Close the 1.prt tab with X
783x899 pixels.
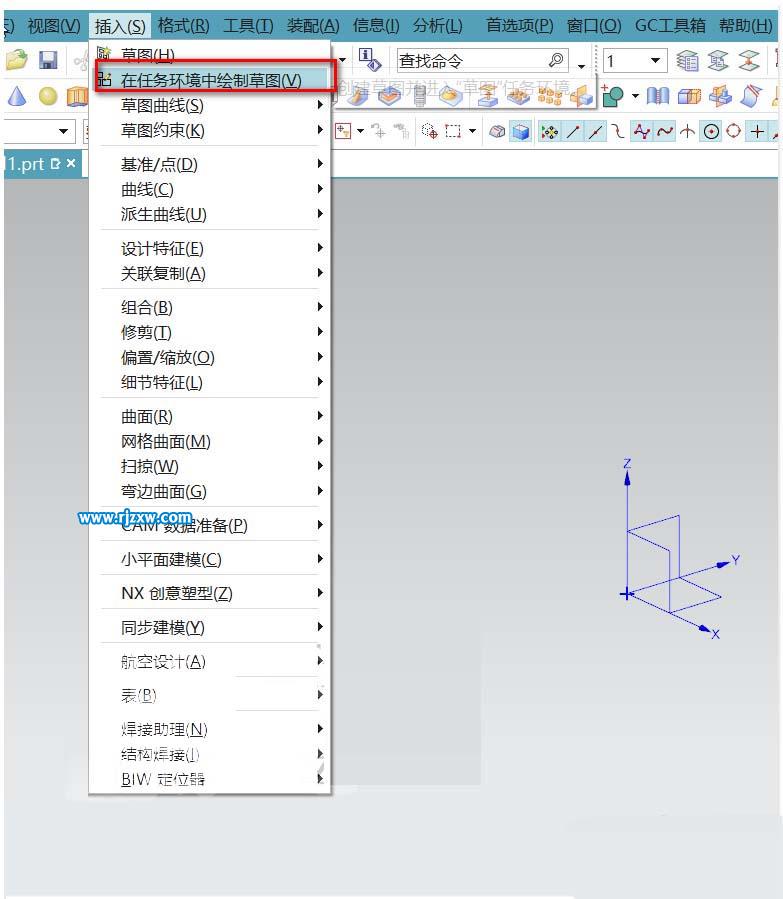(x=71, y=164)
